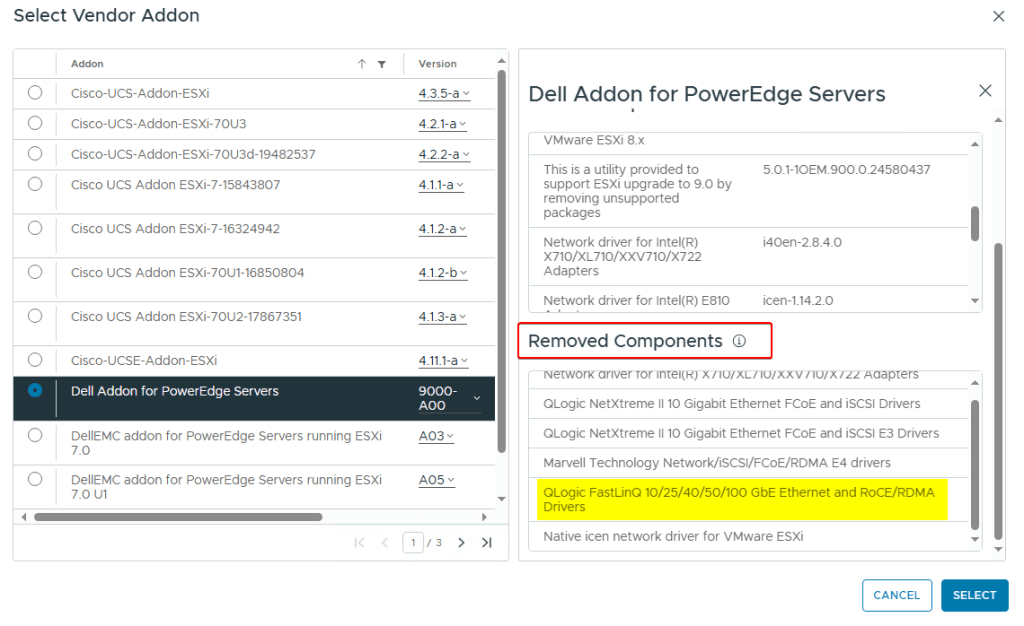1024x626 pixels.
Task: Click the Version column header
Action: [x=437, y=64]
